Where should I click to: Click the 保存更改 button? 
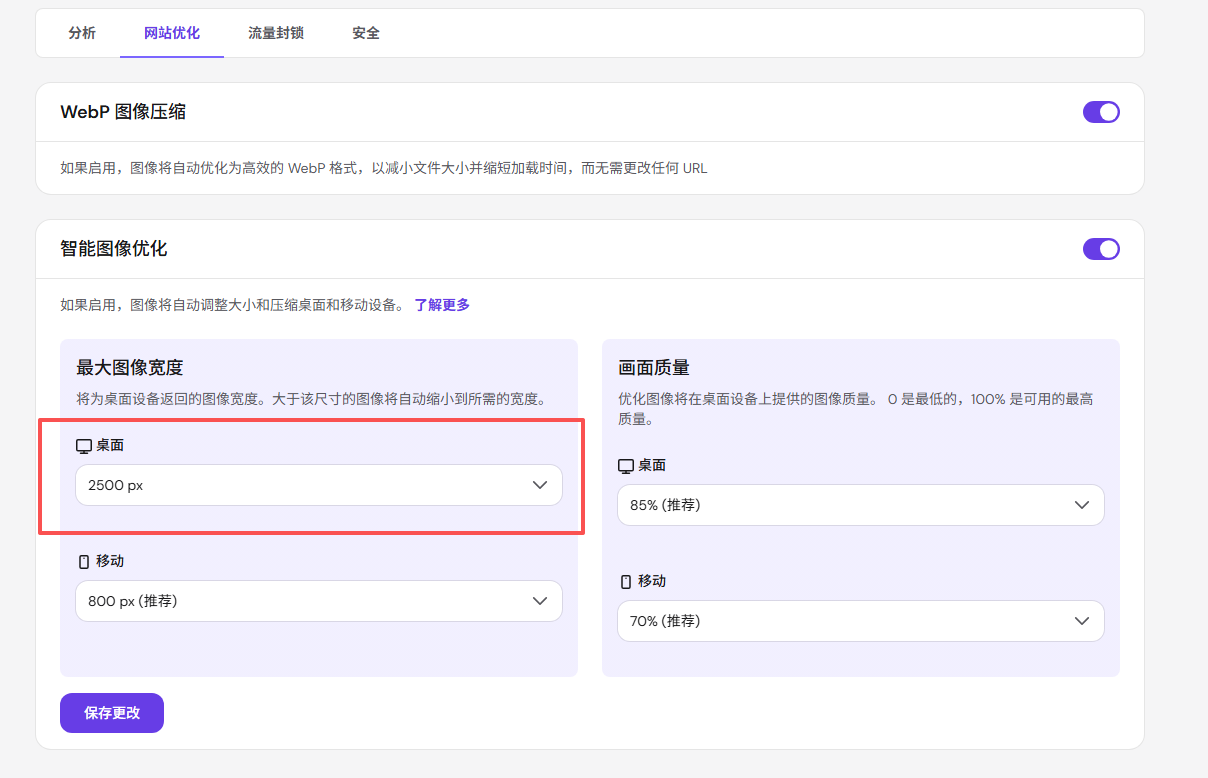[112, 713]
